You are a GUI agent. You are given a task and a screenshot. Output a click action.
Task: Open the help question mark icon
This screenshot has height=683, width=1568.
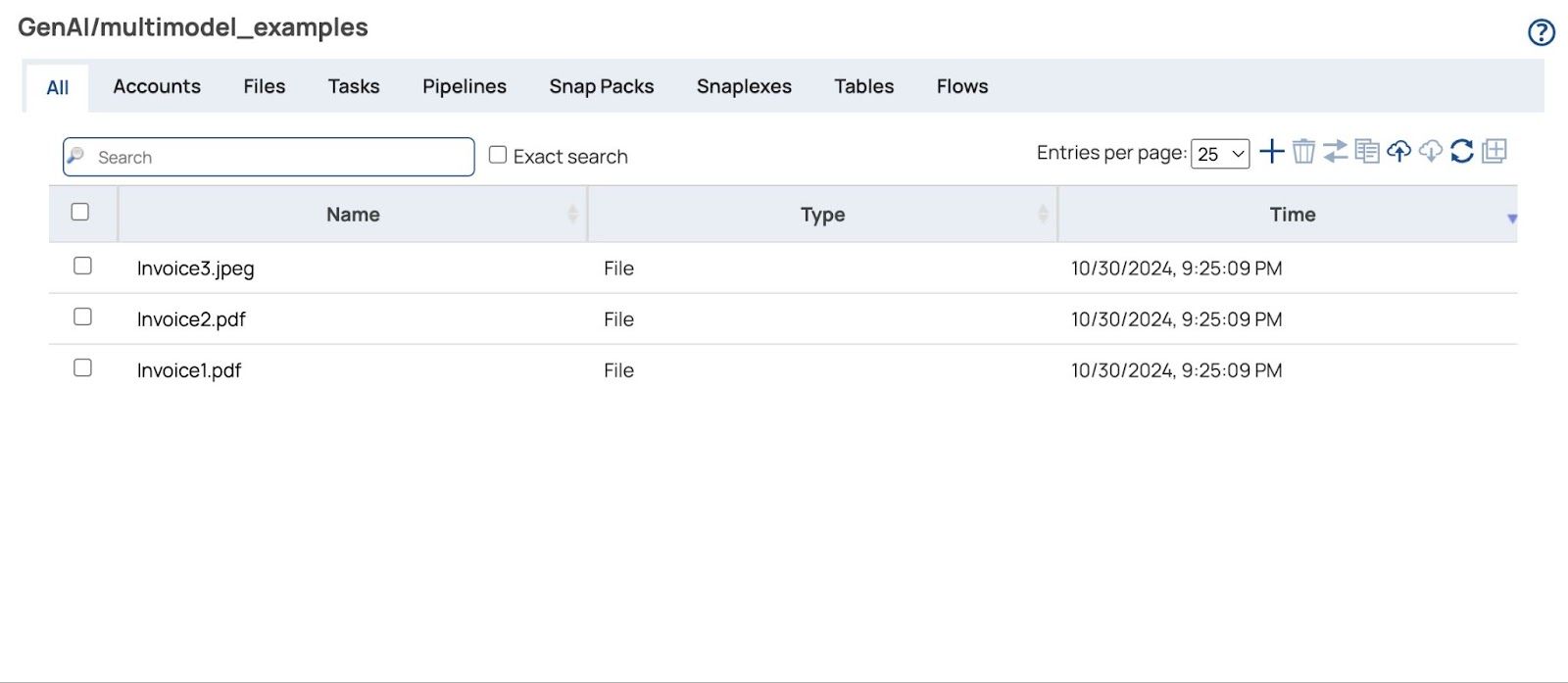pyautogui.click(x=1541, y=33)
